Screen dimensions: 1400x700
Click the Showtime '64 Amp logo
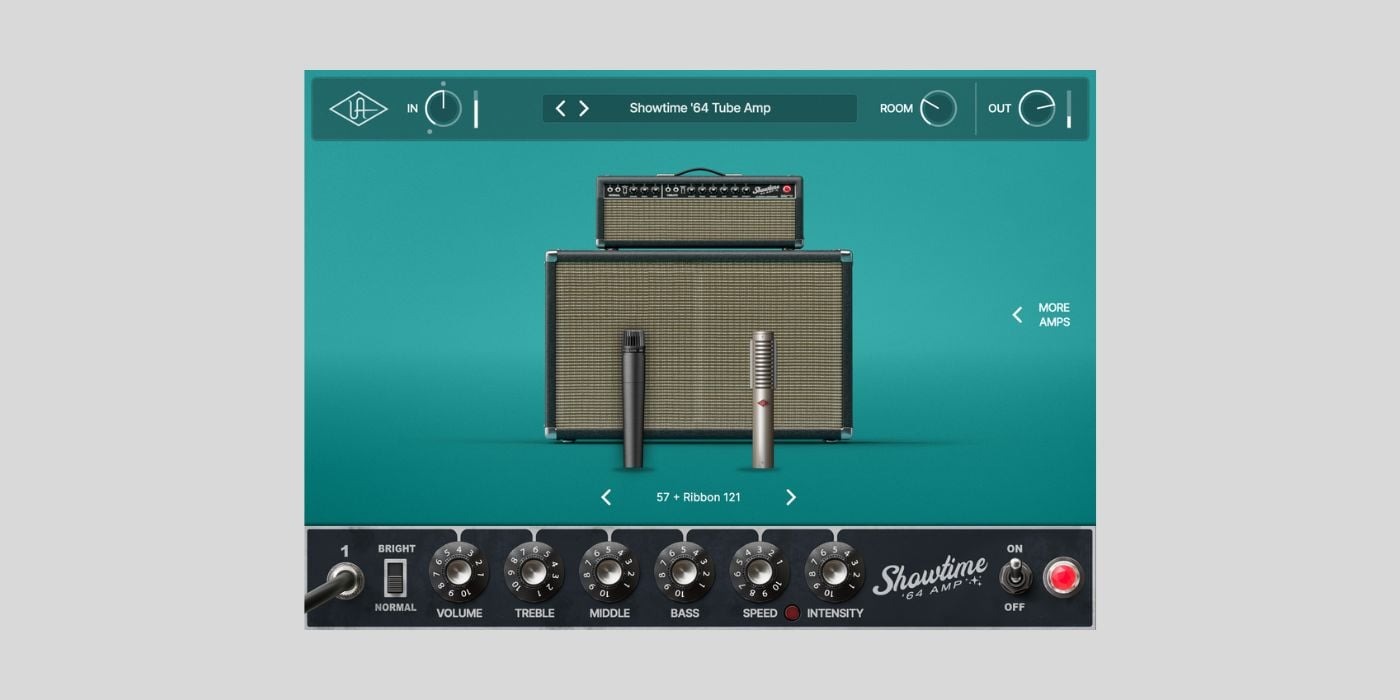coord(930,580)
